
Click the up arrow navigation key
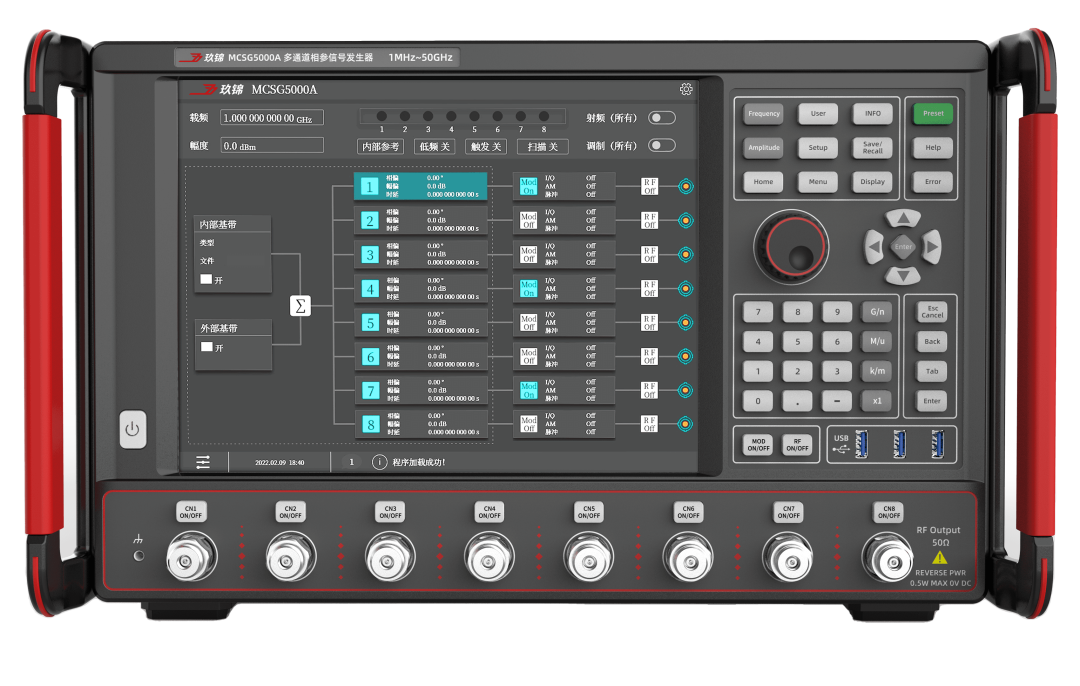903,218
